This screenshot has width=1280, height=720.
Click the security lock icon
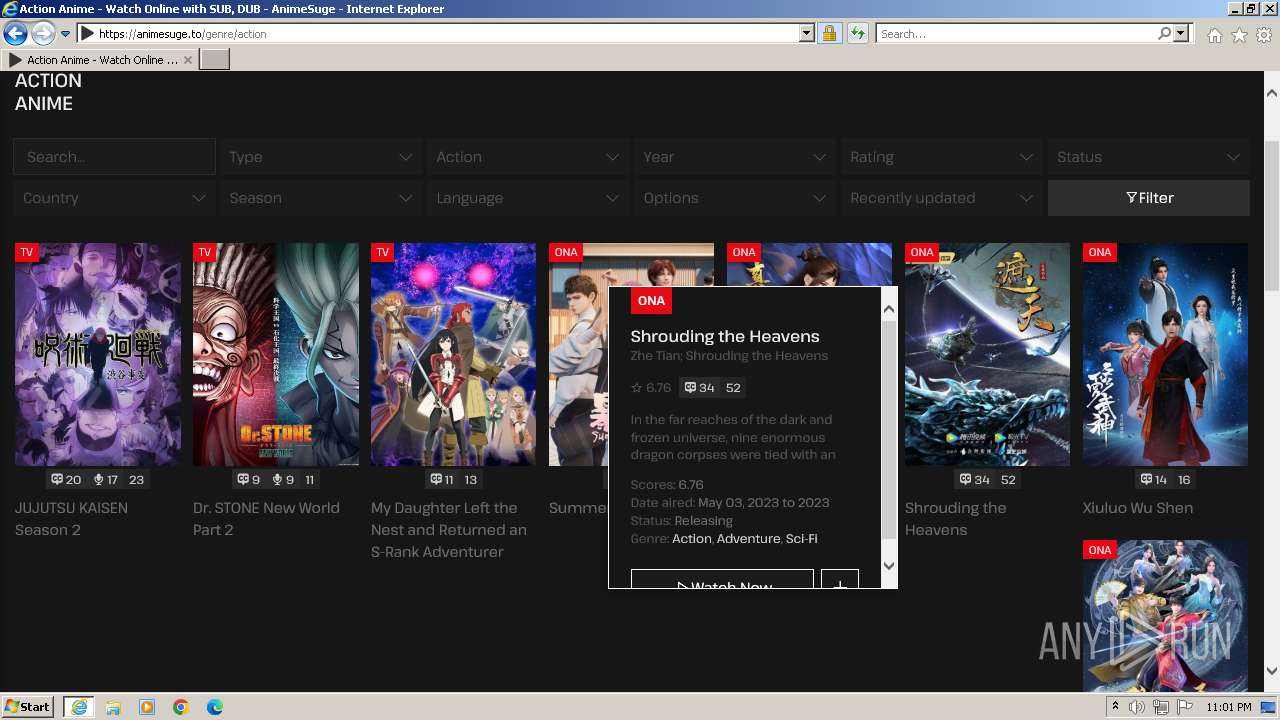coord(829,34)
